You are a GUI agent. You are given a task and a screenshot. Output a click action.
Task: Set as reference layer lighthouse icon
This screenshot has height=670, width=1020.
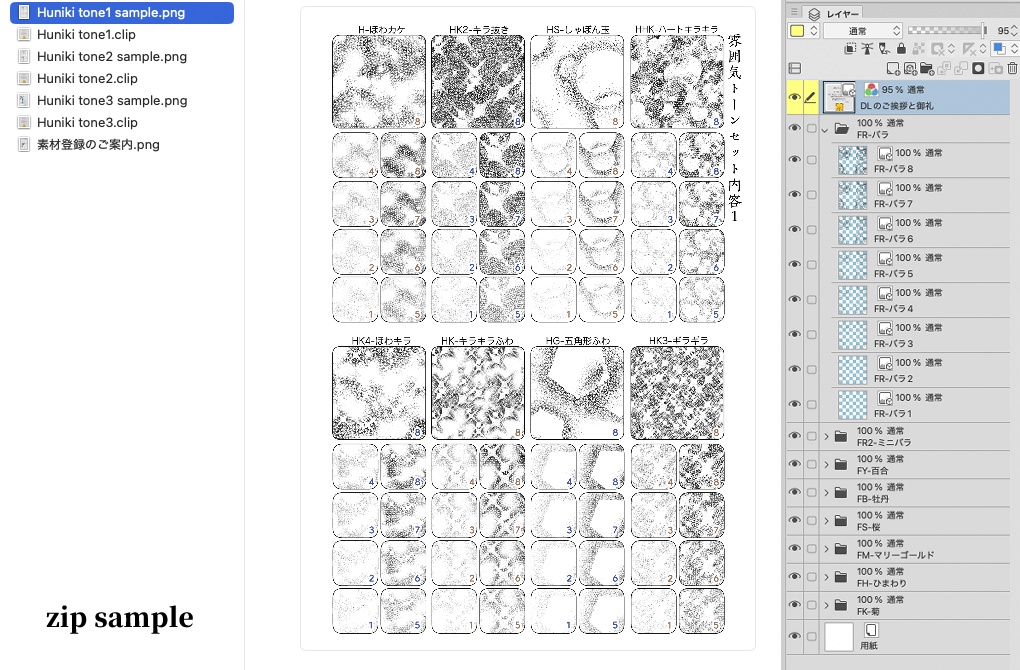(867, 49)
